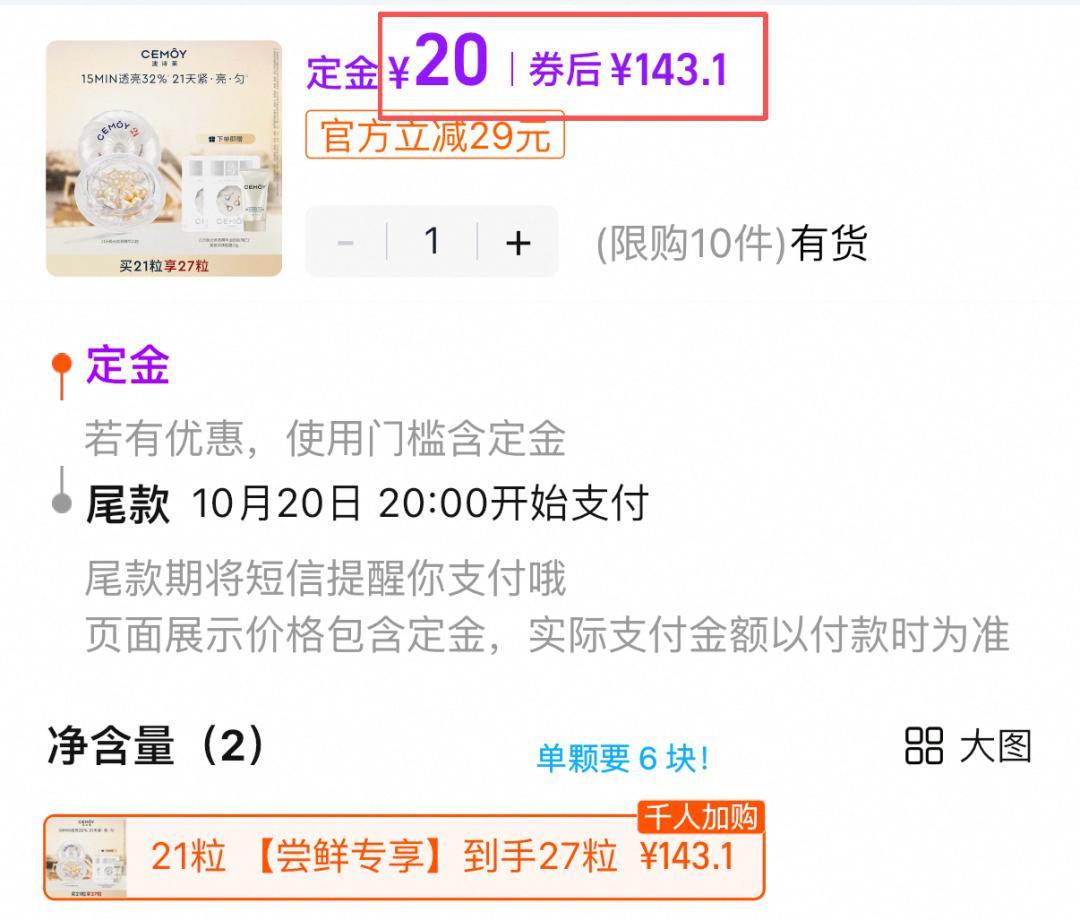
Task: Tap the 定金 label beside the price
Action: (x=343, y=73)
